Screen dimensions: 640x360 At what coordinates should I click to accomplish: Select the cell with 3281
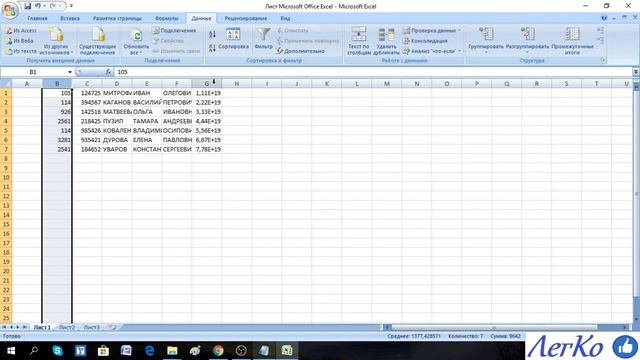pos(57,140)
